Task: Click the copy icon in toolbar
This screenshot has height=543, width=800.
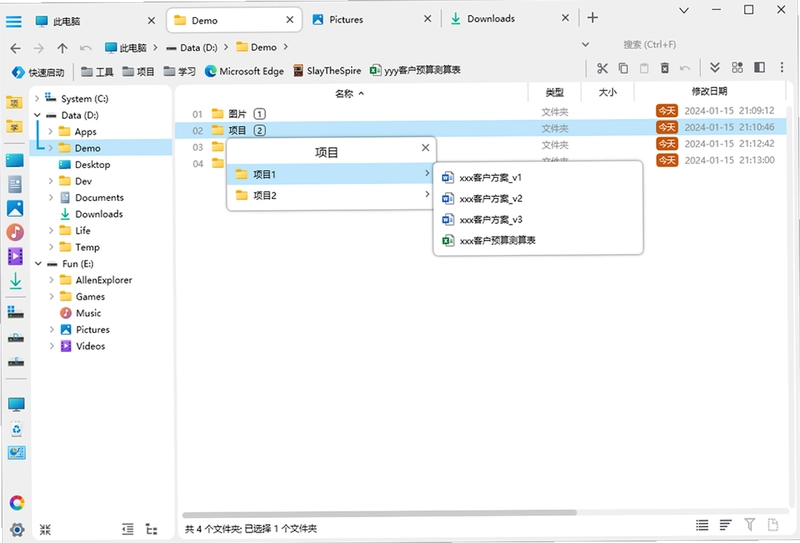Action: click(623, 68)
